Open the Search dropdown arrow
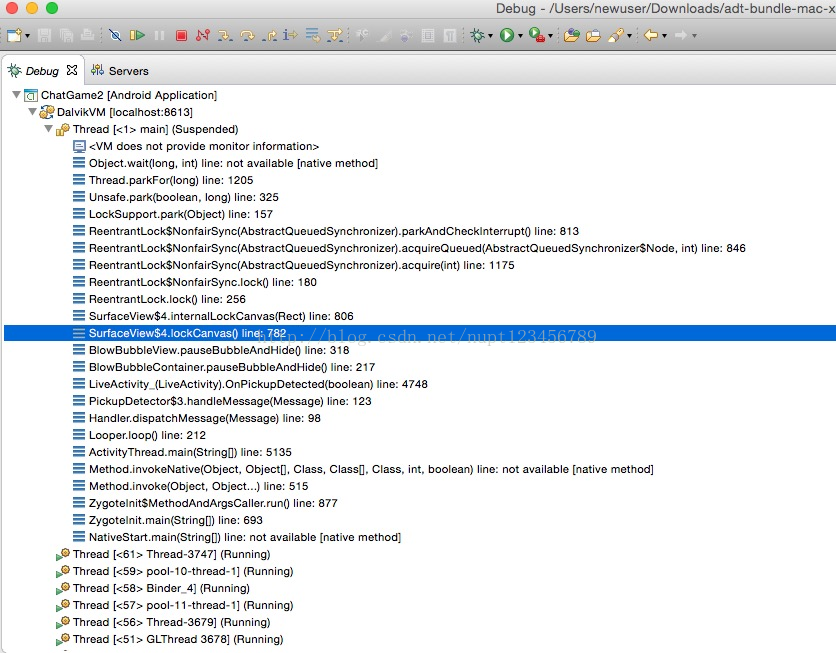Image resolution: width=836 pixels, height=653 pixels. (x=630, y=36)
